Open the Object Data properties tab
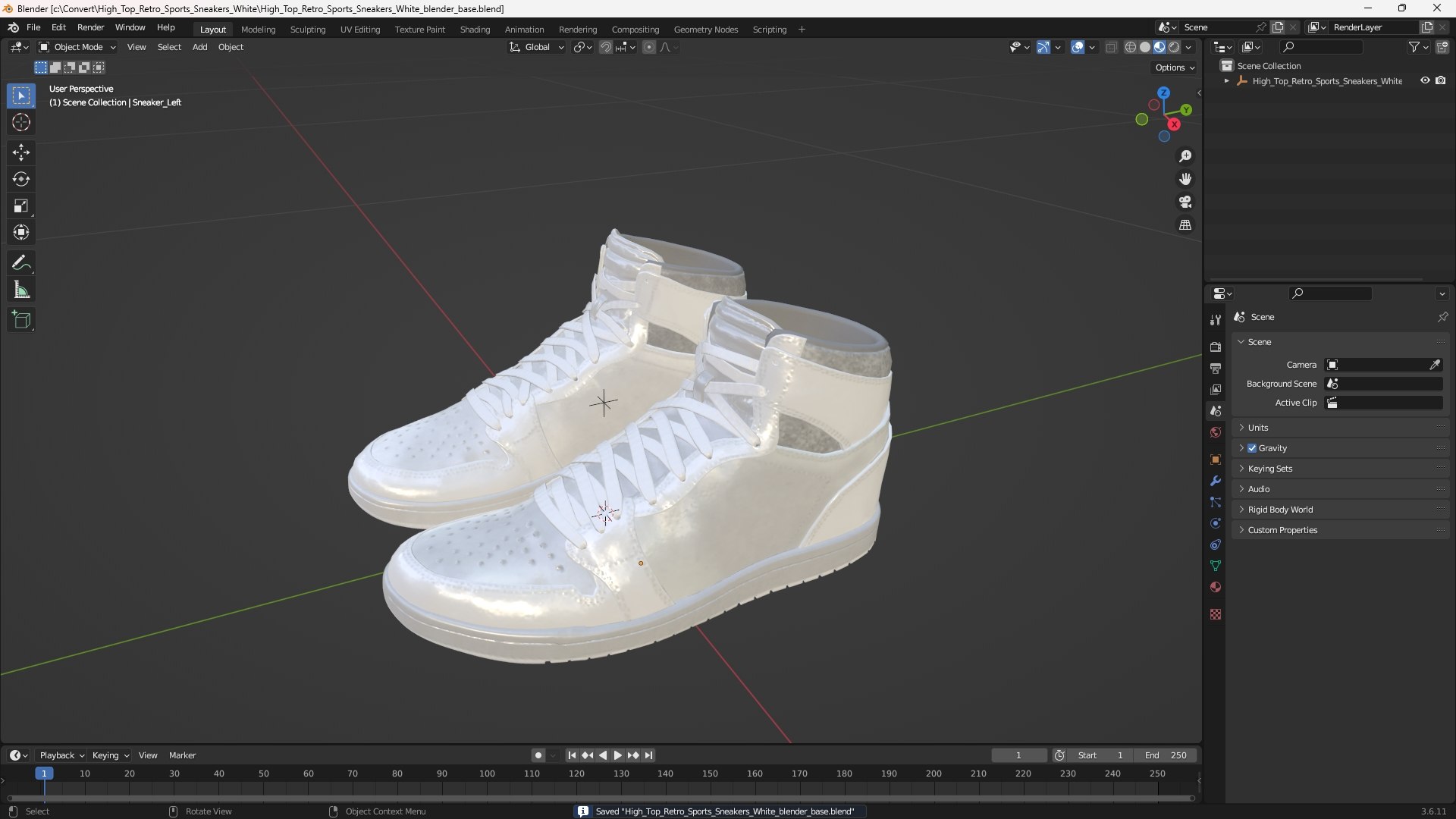1456x819 pixels. (x=1216, y=566)
